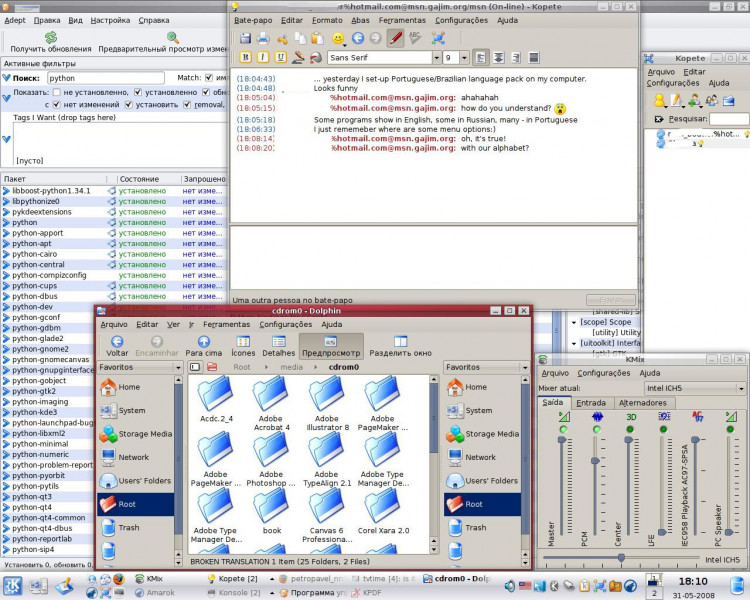Click the Kopete [2] taskbar button
The height and width of the screenshot is (600, 750).
(238, 579)
